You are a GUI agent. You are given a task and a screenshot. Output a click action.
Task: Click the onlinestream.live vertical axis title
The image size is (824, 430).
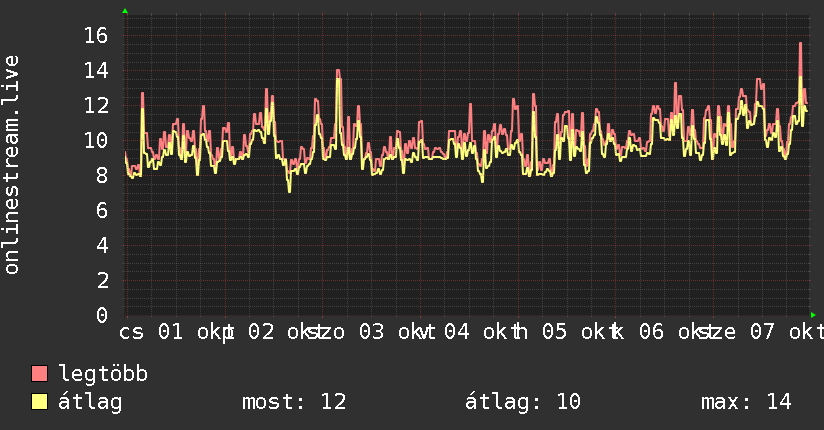tap(12, 165)
